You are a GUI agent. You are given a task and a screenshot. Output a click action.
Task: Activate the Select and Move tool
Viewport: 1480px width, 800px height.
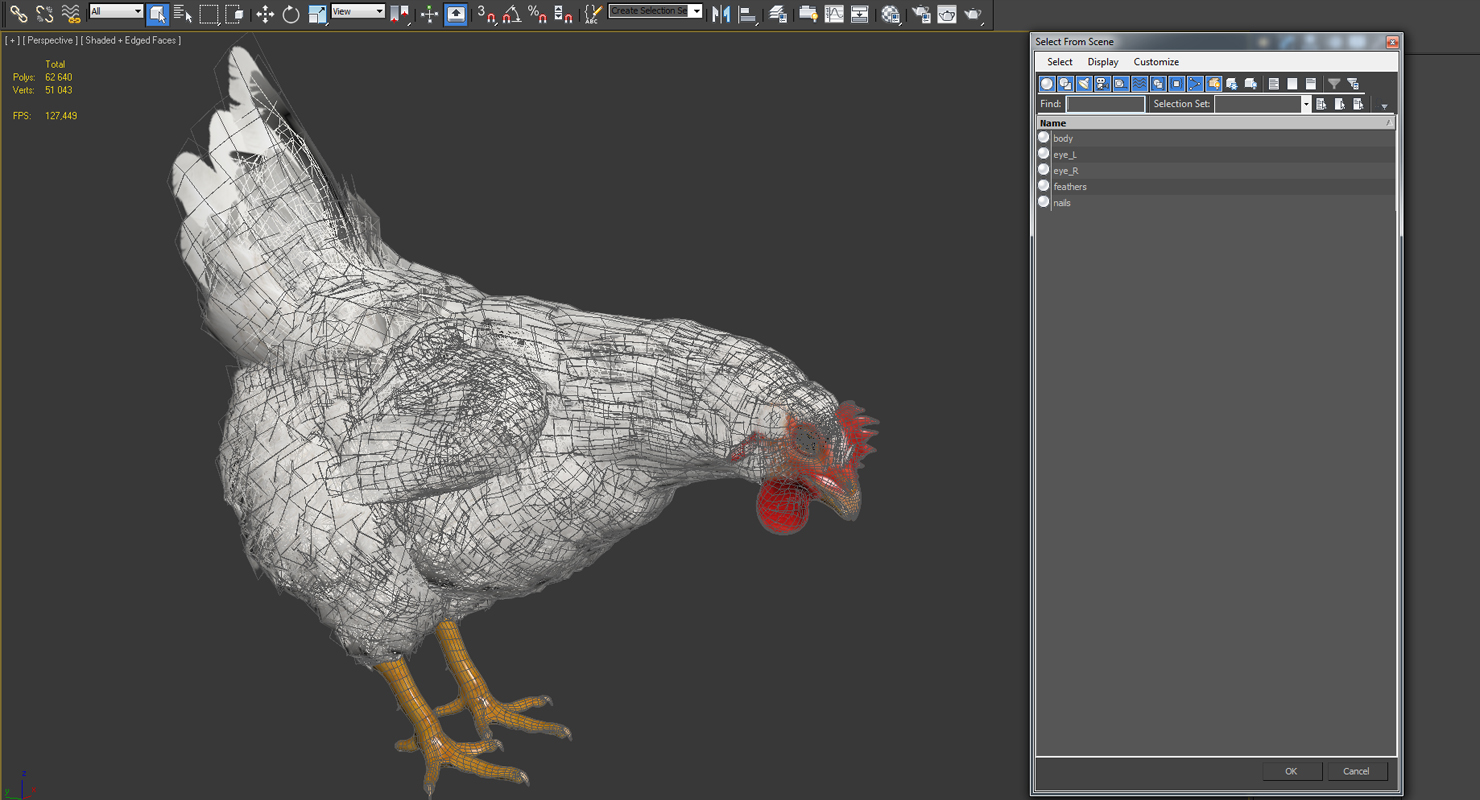coord(265,14)
